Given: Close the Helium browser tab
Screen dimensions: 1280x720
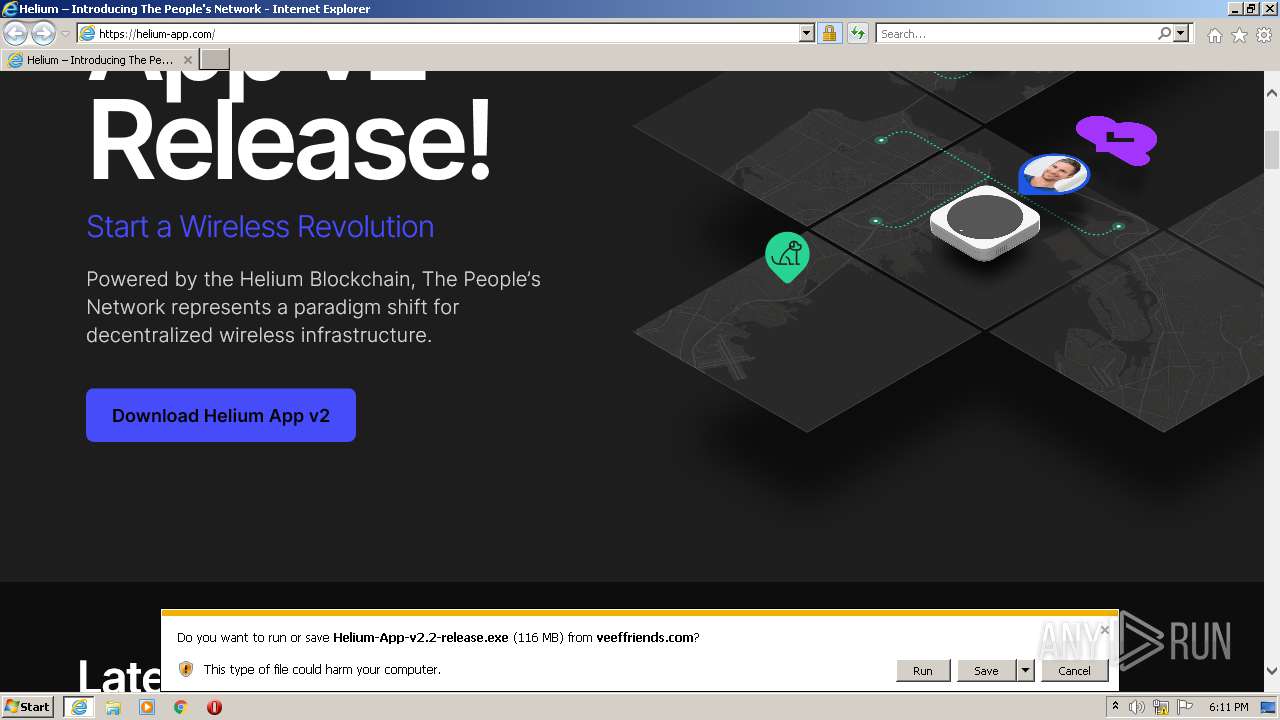Looking at the screenshot, I should (188, 60).
